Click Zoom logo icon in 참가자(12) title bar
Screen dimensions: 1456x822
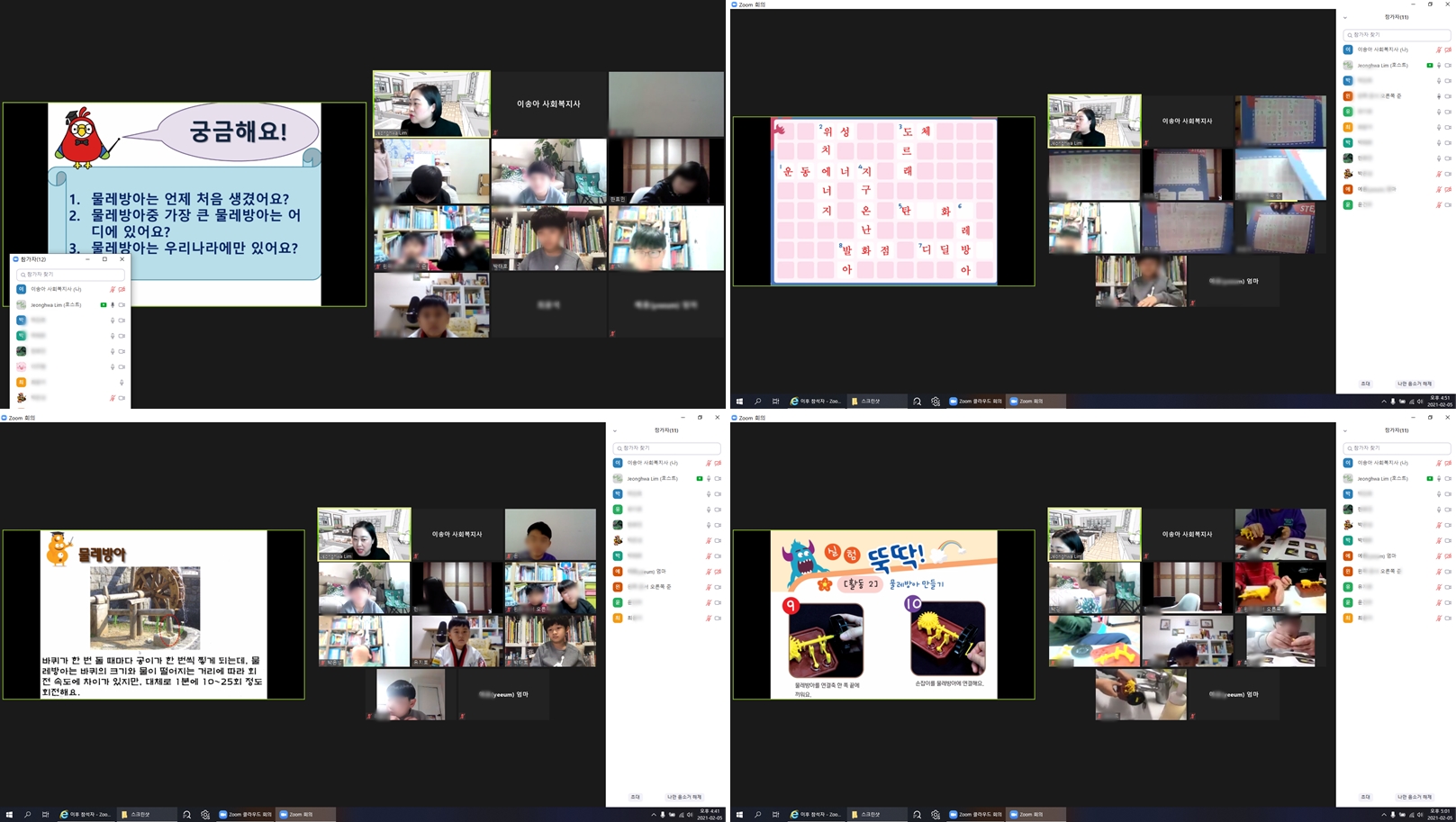tap(16, 259)
